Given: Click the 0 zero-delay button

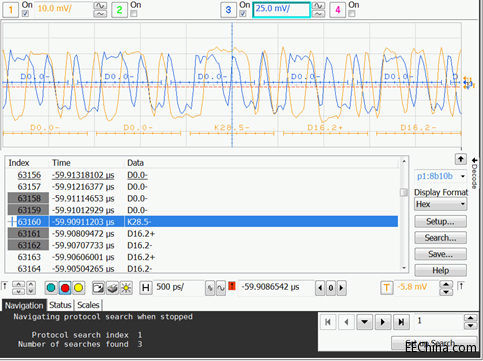Looking at the screenshot, I should (x=331, y=288).
